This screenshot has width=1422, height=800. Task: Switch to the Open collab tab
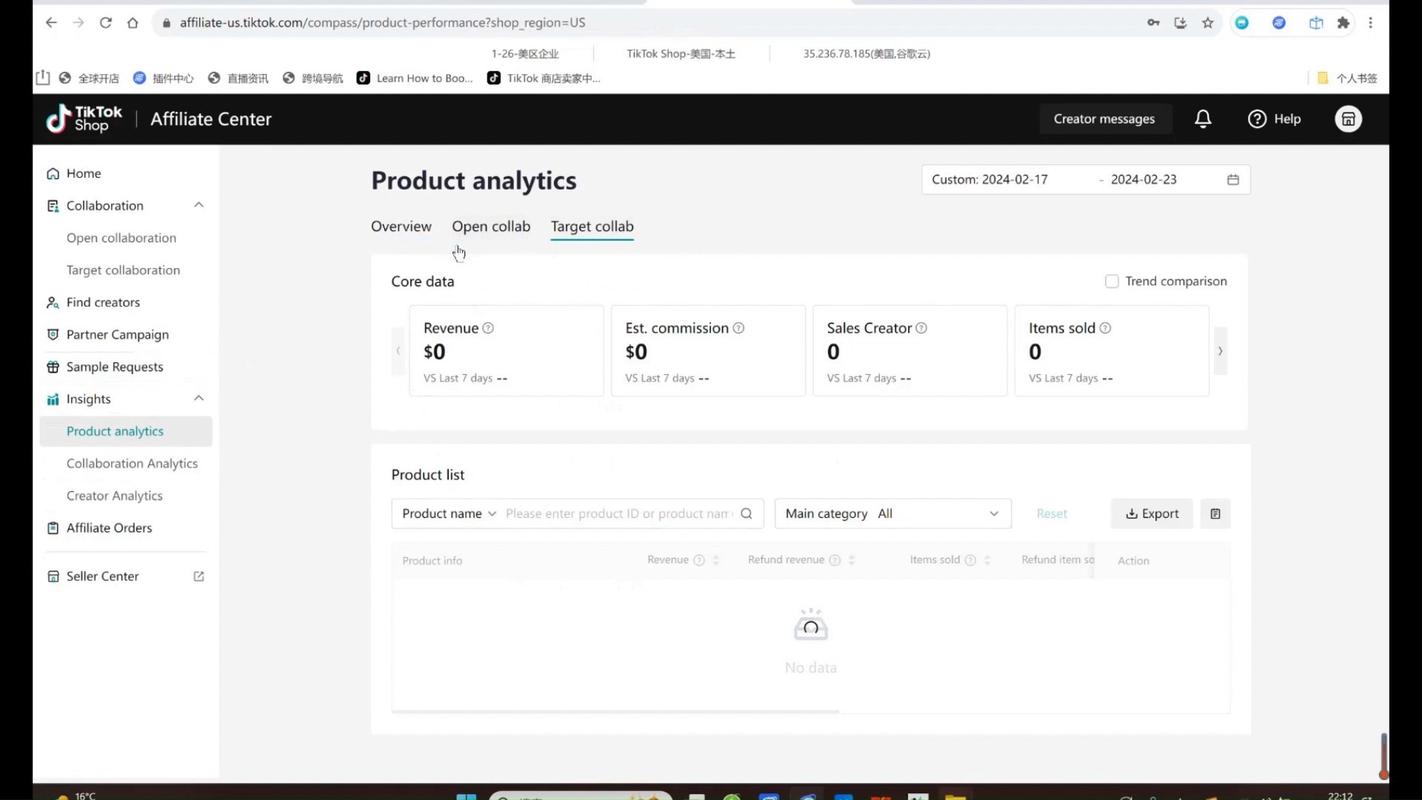pos(491,227)
